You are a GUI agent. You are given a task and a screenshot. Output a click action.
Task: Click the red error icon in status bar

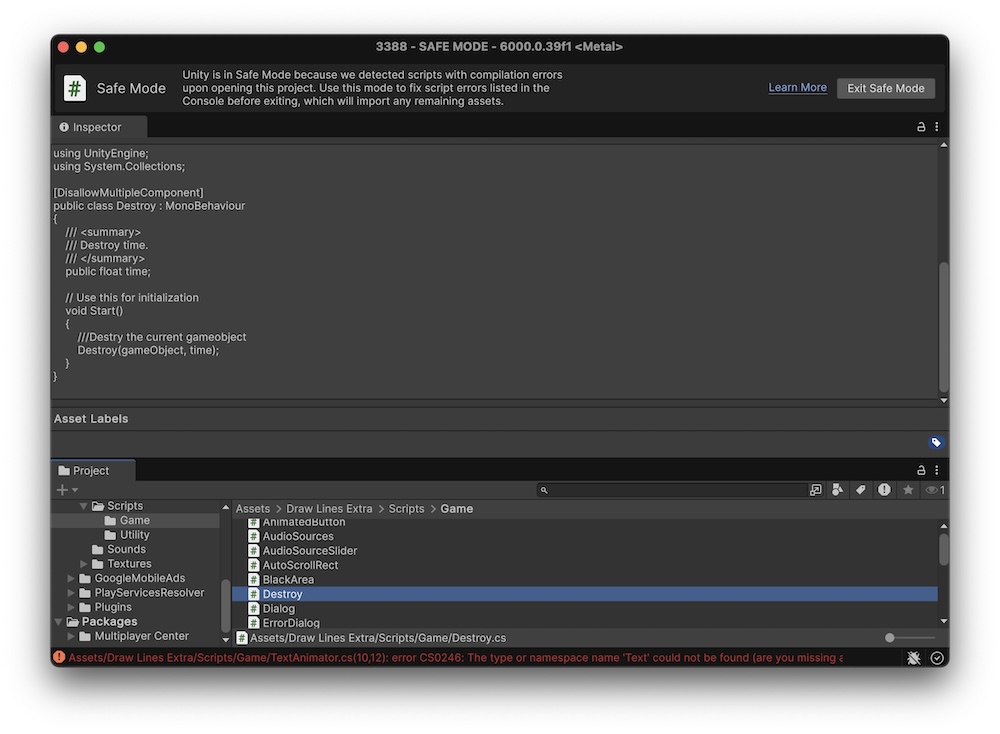tap(60, 657)
